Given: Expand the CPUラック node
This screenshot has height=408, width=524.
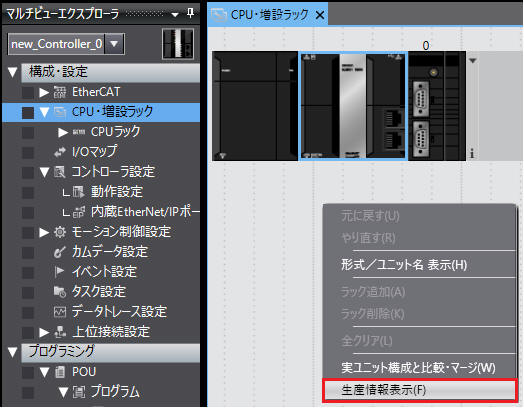Looking at the screenshot, I should 63,132.
